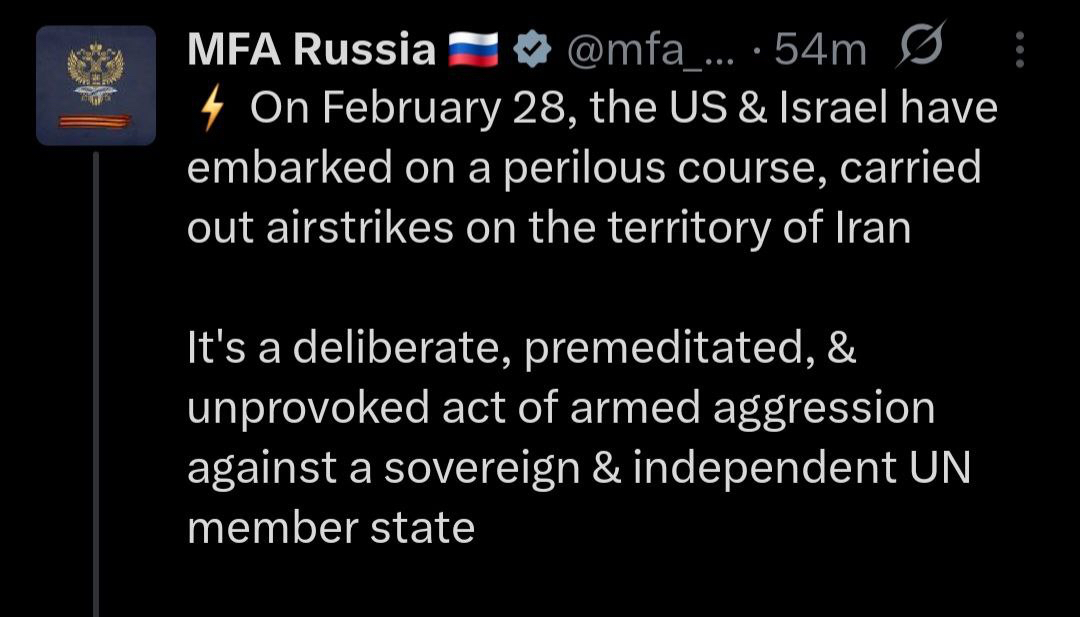Click the word "Iran" in the tweet
This screenshot has height=617, width=1080.
click(874, 229)
